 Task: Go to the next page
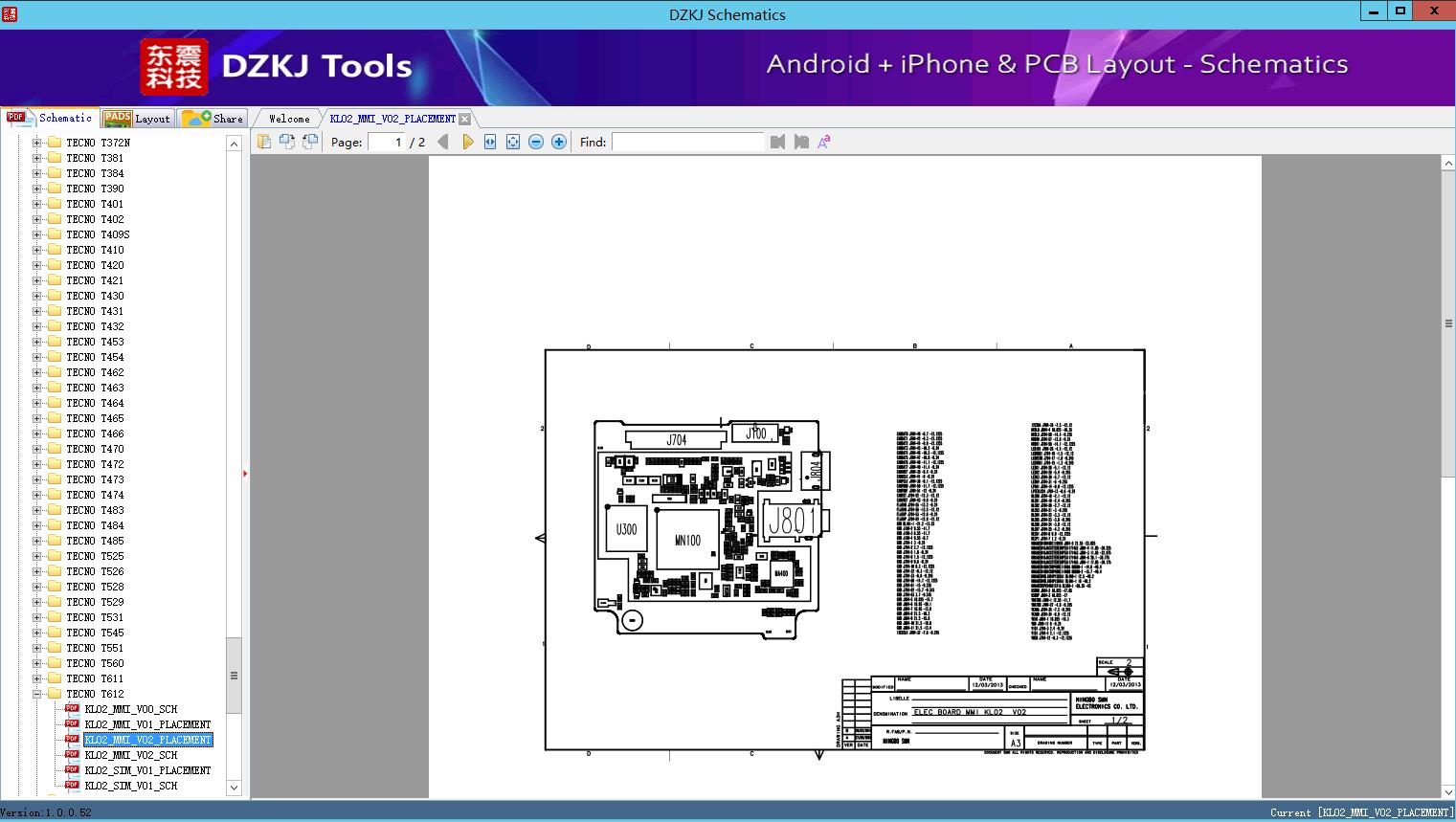[x=467, y=142]
